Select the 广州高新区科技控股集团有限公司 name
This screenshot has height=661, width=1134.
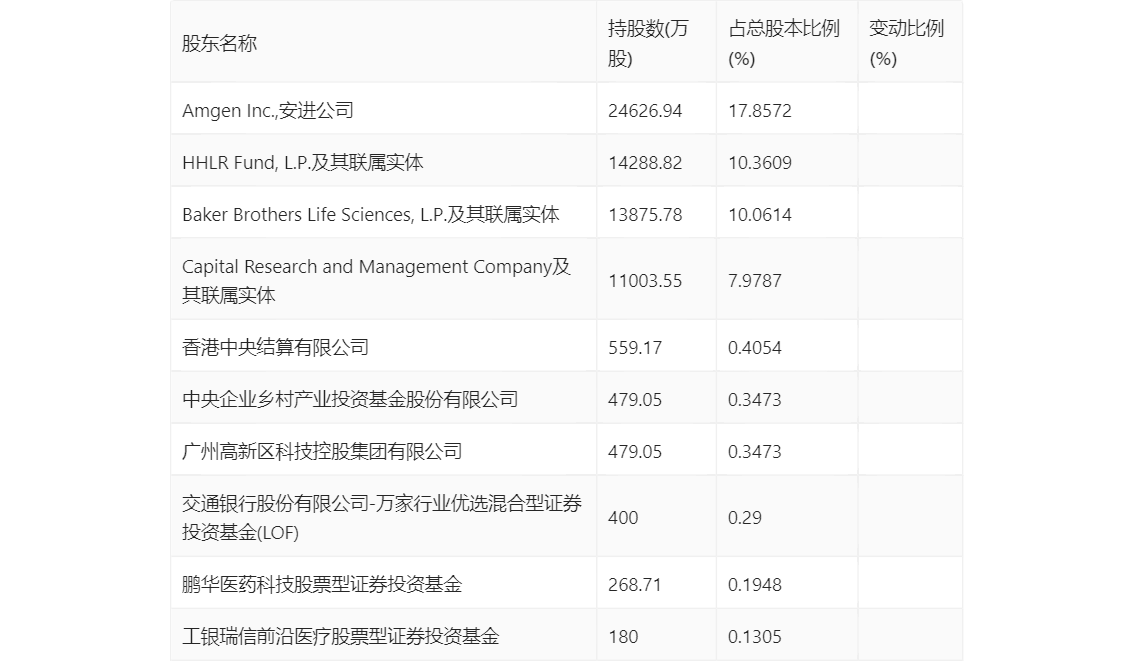[322, 451]
